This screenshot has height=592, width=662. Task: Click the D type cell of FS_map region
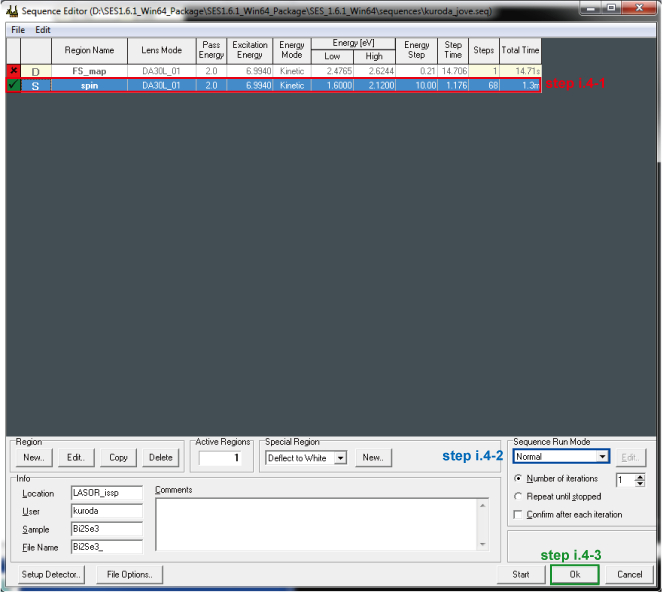(36, 71)
